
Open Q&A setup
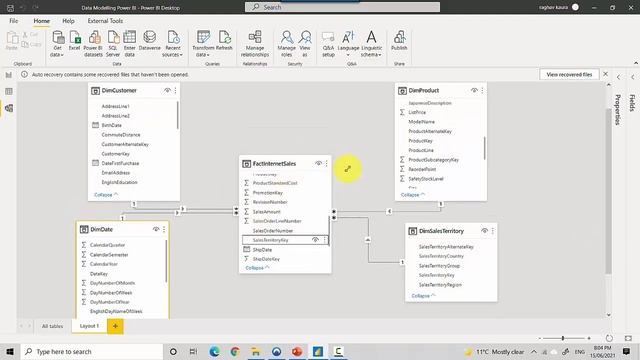coord(328,43)
